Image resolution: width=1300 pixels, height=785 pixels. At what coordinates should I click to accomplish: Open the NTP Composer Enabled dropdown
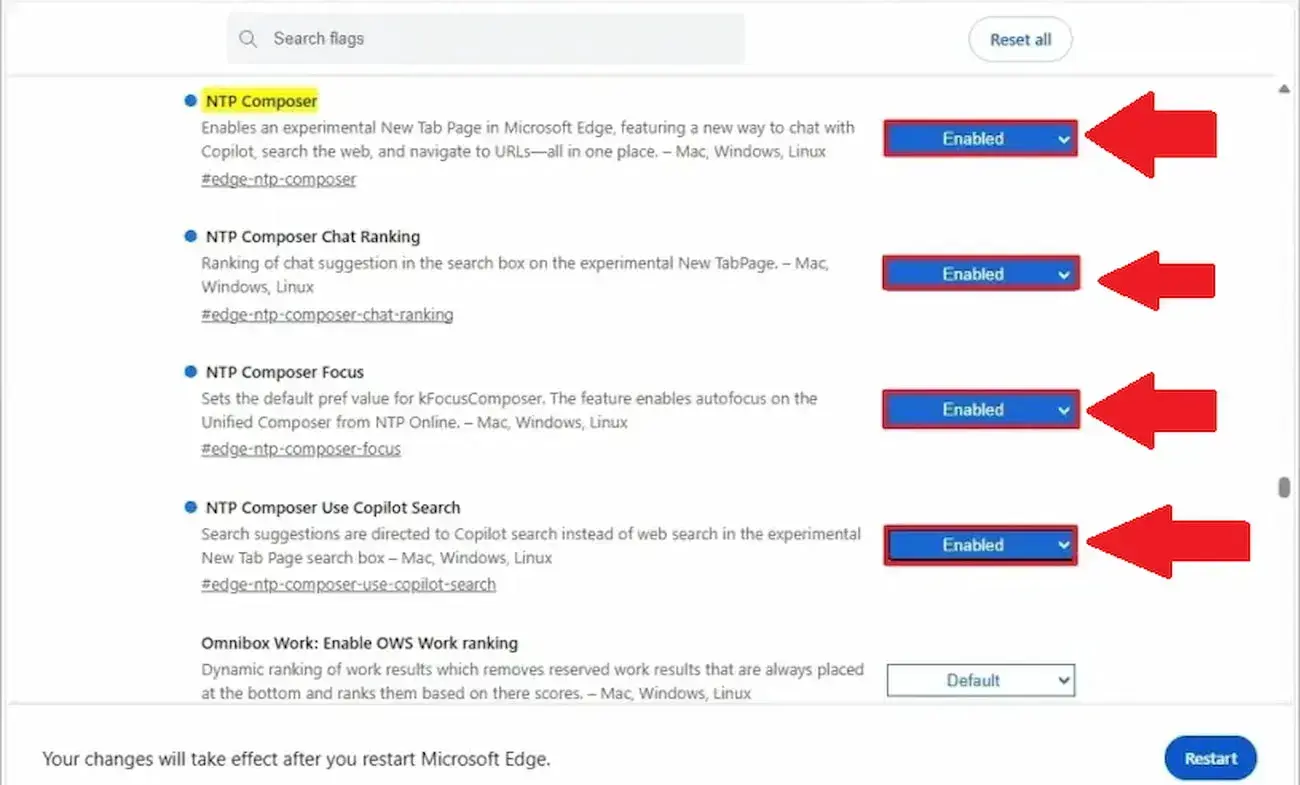[979, 138]
